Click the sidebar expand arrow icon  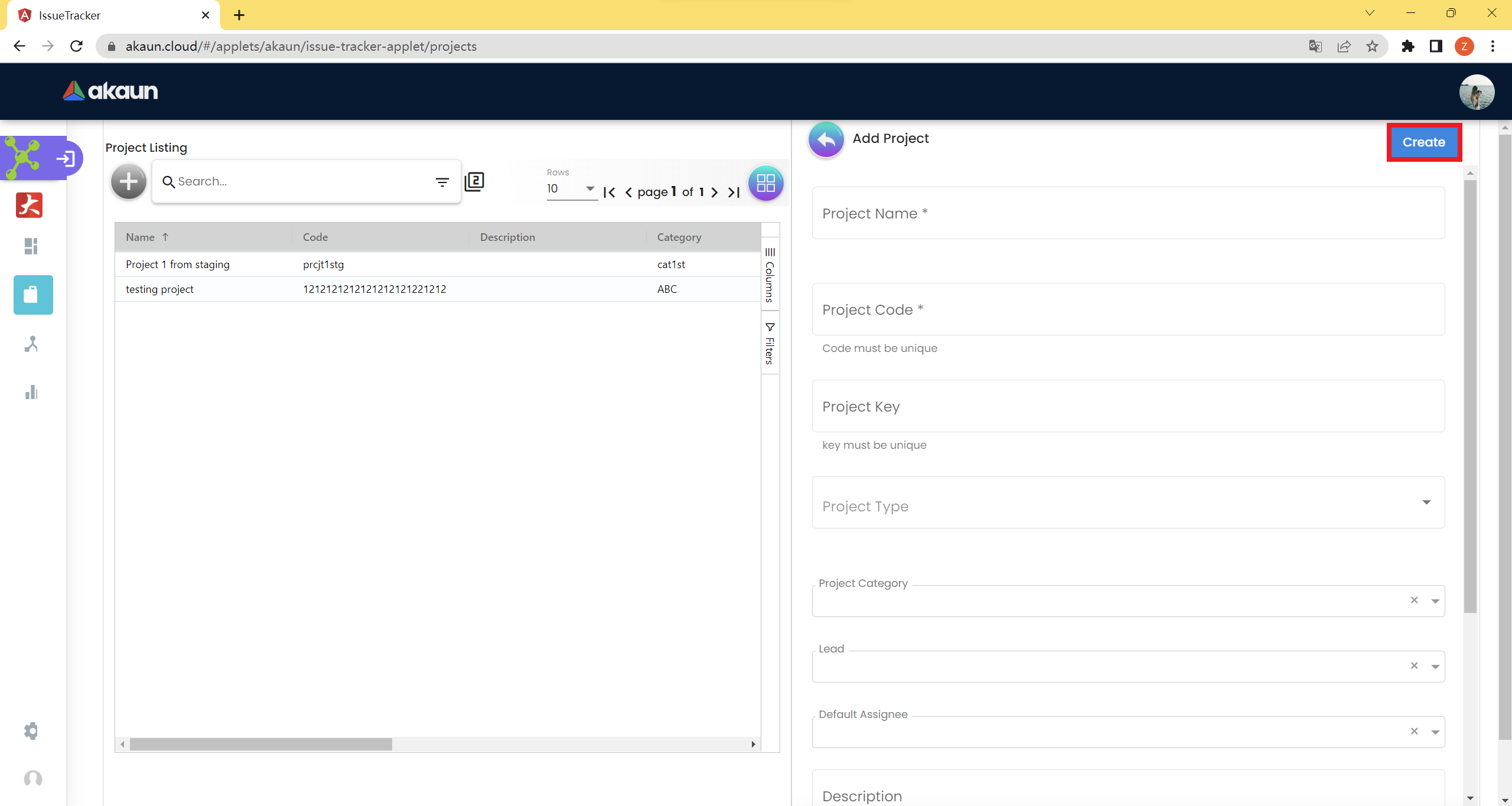click(x=66, y=158)
